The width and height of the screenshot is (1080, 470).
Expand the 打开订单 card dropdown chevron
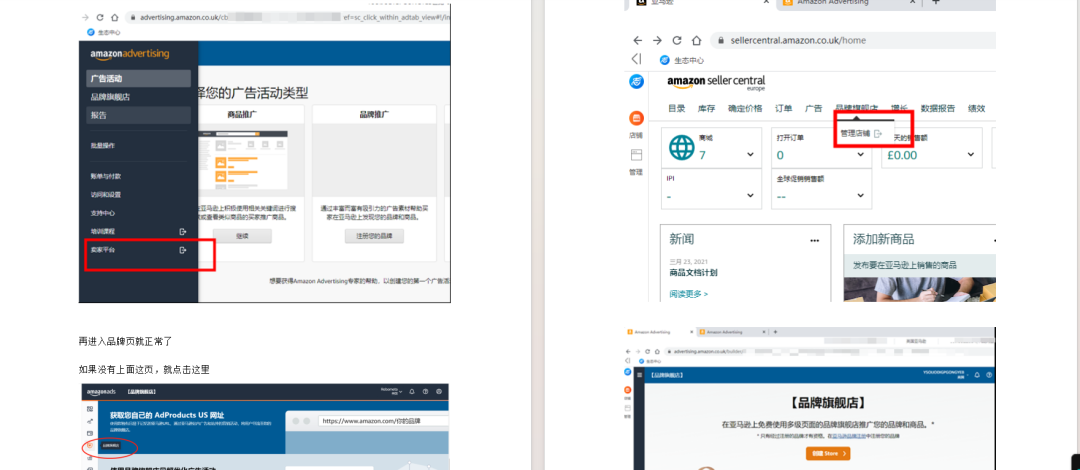(x=860, y=154)
